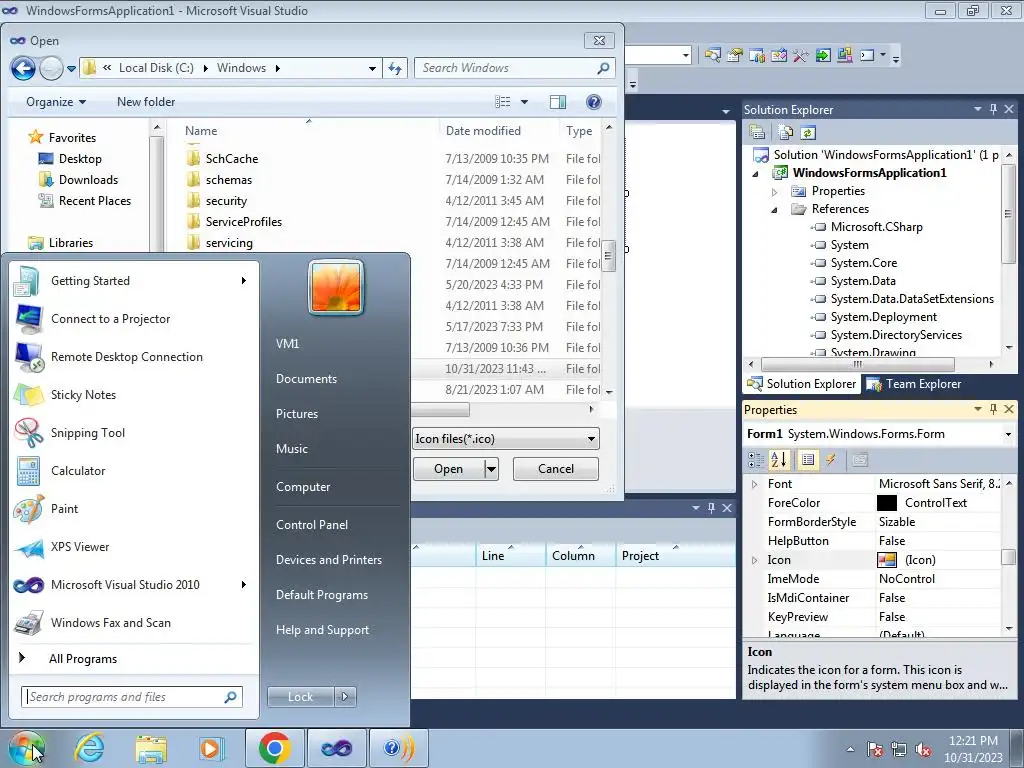Switch to the Solution Explorer tab
The image size is (1024, 768).
[x=802, y=384]
